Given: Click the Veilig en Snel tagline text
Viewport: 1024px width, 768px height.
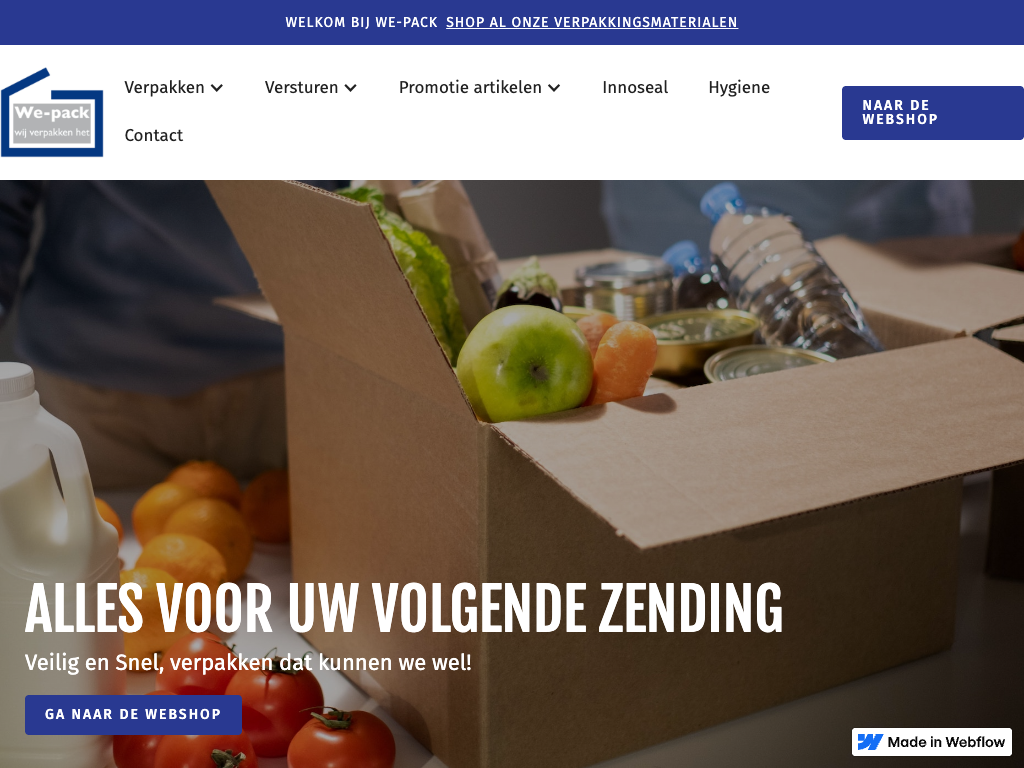Looking at the screenshot, I should click(248, 662).
